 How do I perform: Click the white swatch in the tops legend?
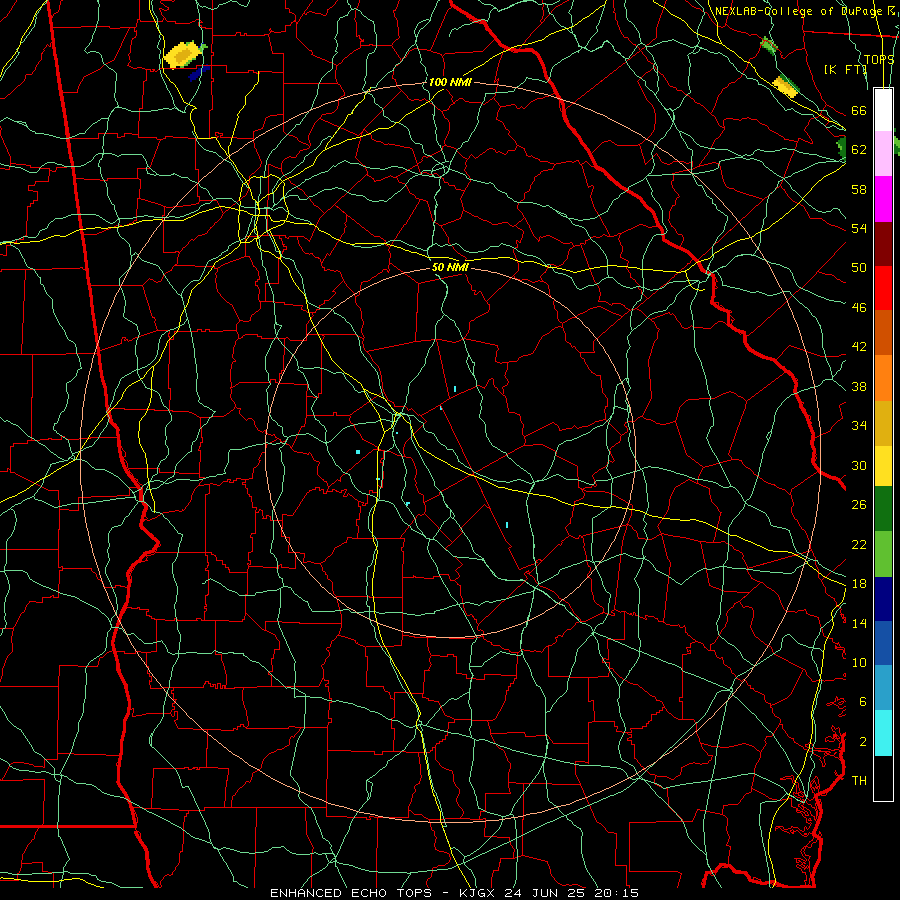(883, 110)
